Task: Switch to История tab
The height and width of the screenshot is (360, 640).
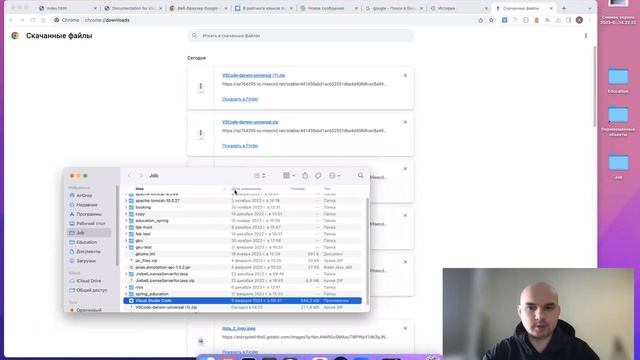Action: (459, 8)
